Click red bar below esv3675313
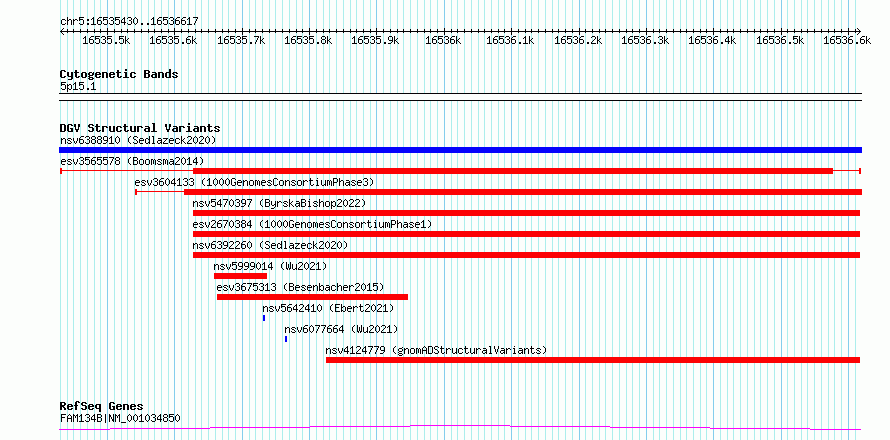The height and width of the screenshot is (440, 890). (312, 297)
